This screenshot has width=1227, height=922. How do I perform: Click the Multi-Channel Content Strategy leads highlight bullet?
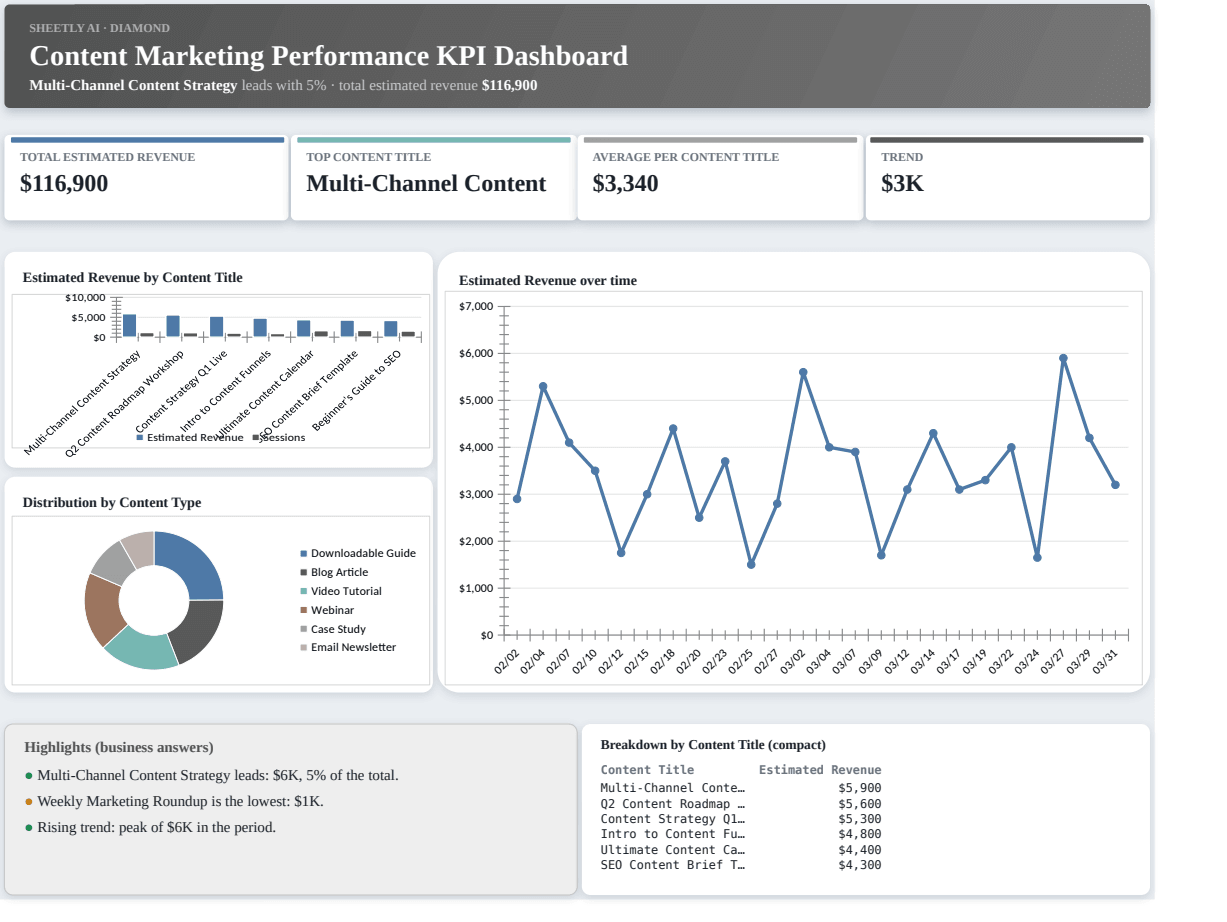(x=211, y=776)
